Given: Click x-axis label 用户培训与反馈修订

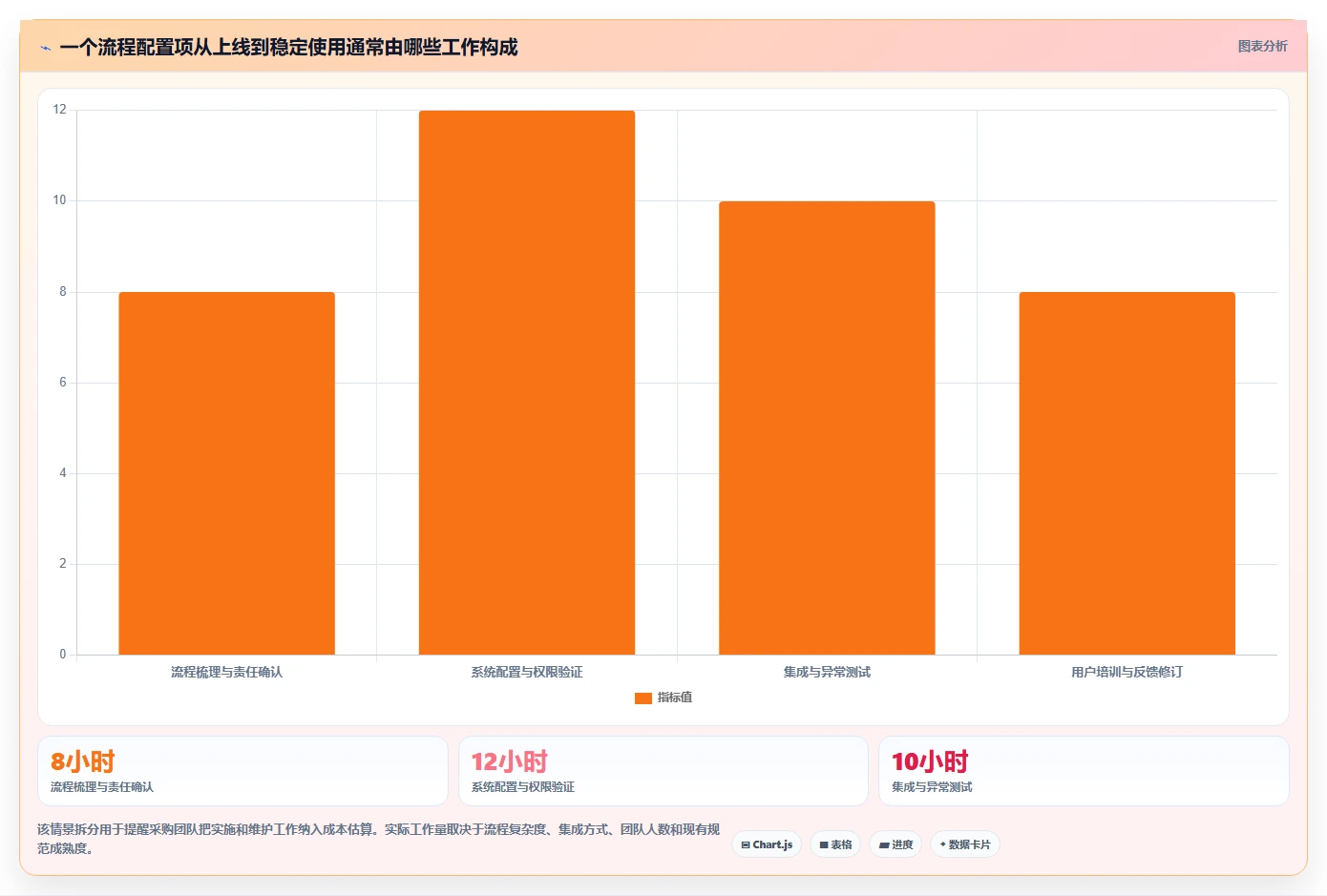Looking at the screenshot, I should 1127,672.
